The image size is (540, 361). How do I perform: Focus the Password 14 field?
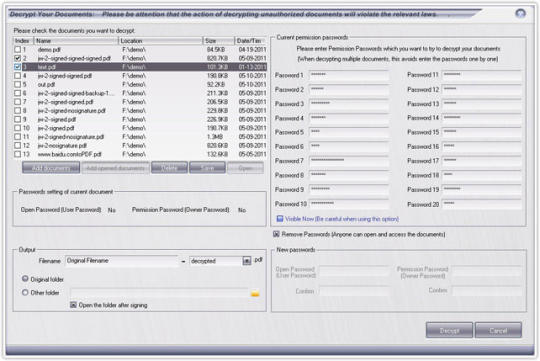pyautogui.click(x=482, y=118)
